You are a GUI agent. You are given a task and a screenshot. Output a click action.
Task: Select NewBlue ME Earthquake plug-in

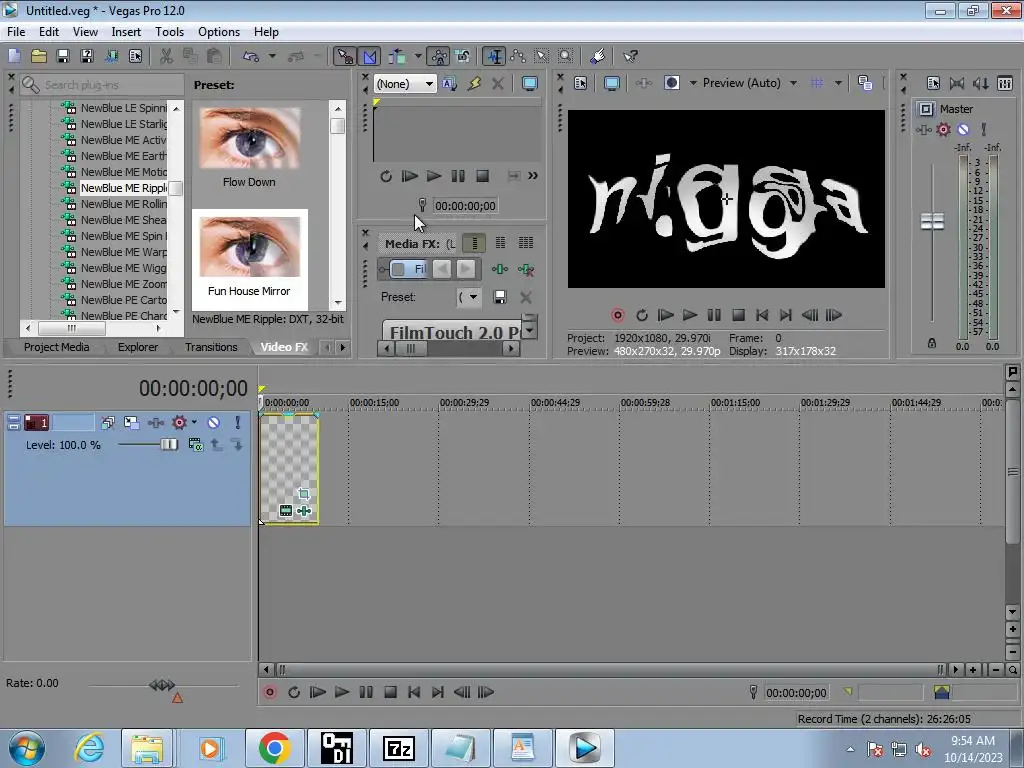[123, 156]
